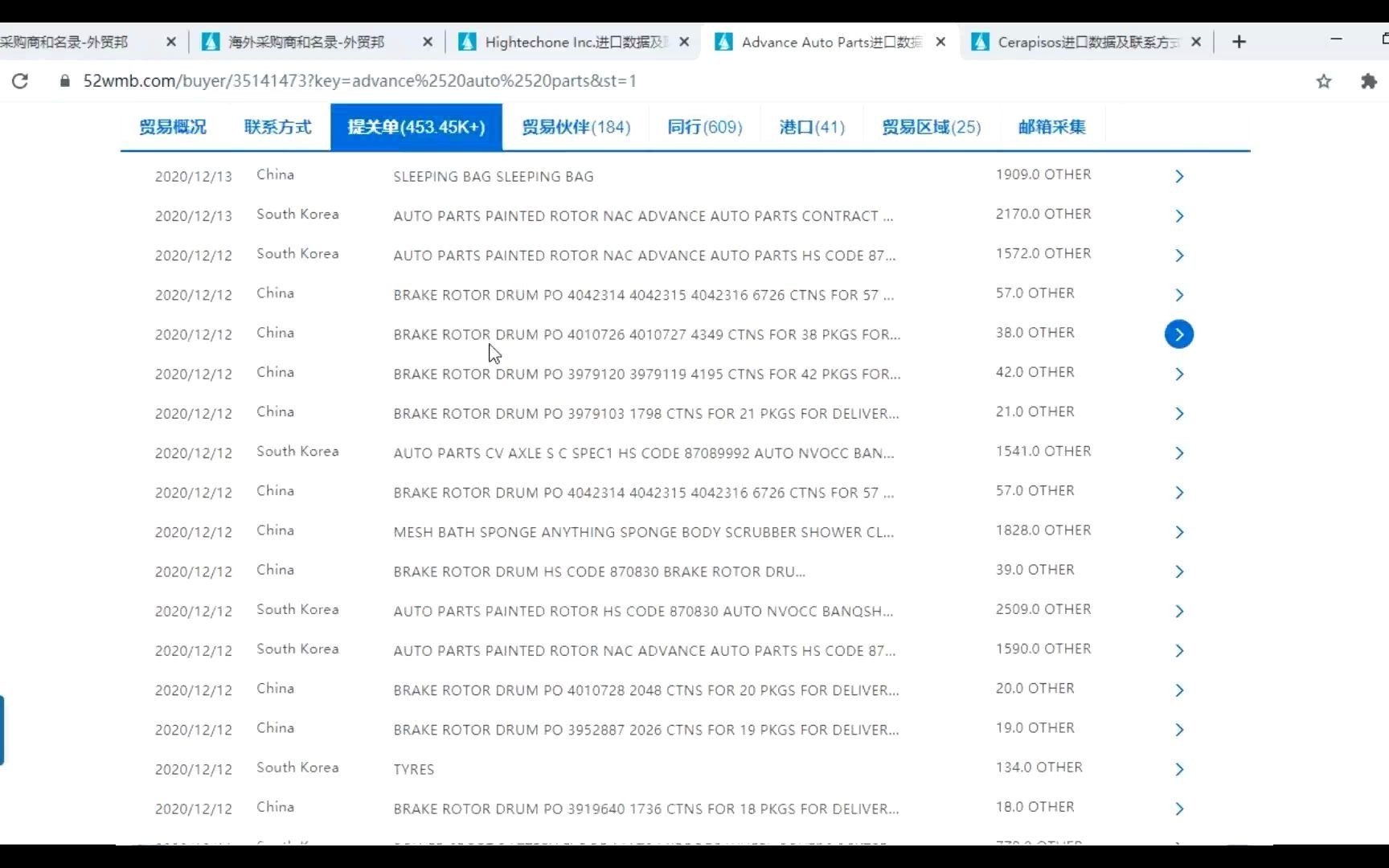Expand the 2170.0 OTHER row arrow

(x=1179, y=215)
